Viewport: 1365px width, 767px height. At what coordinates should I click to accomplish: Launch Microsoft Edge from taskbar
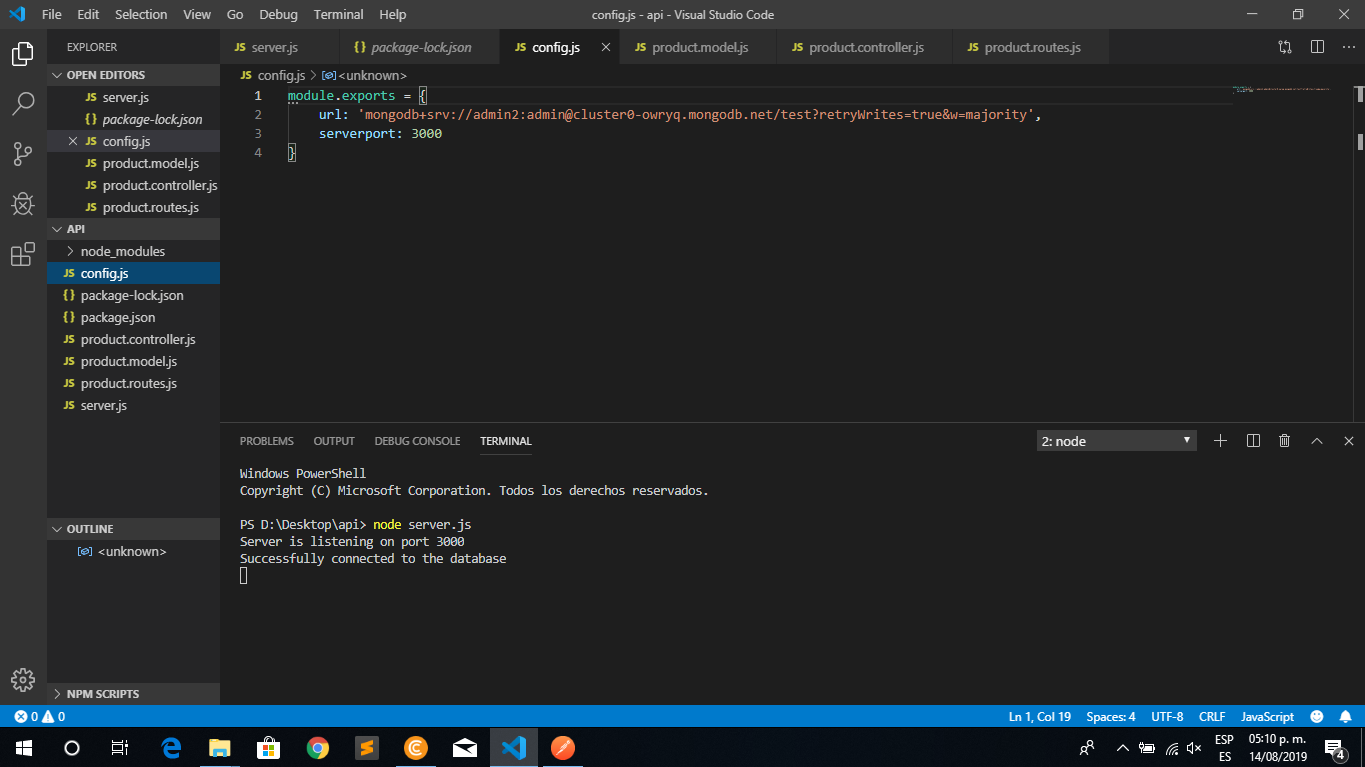click(171, 747)
